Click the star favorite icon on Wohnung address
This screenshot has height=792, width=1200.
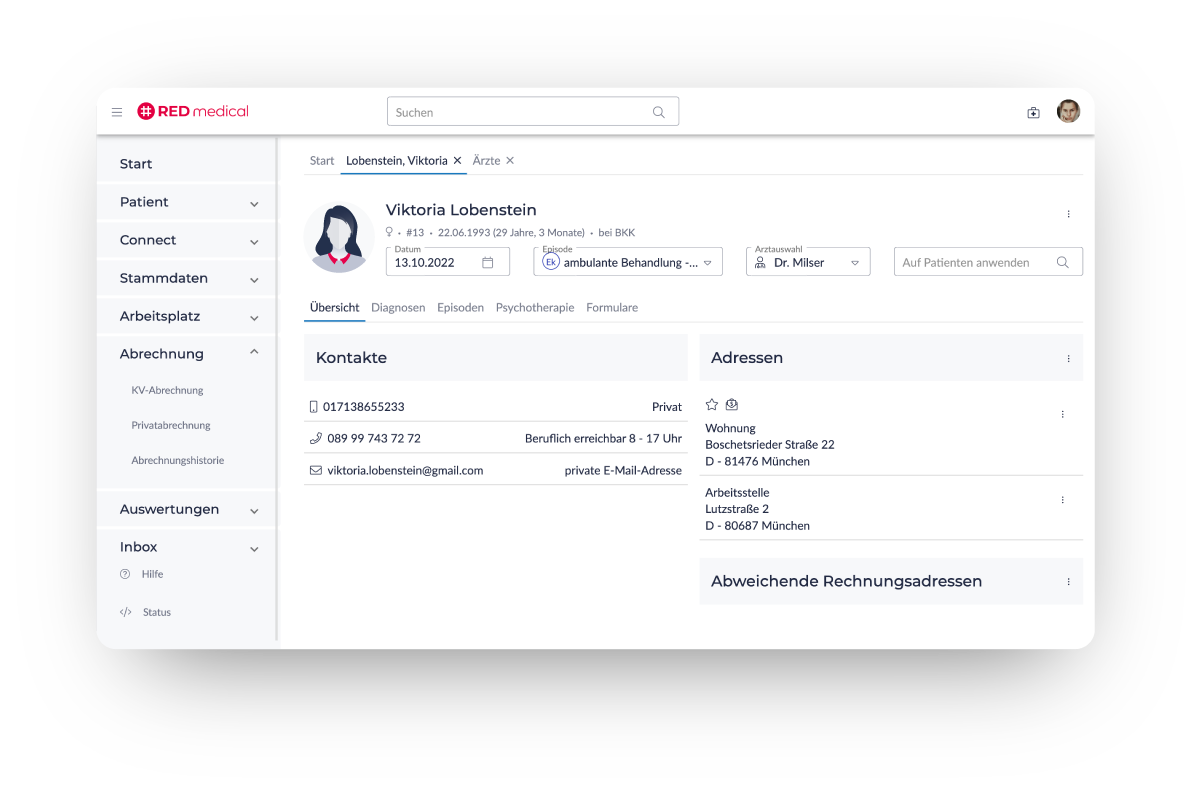712,405
